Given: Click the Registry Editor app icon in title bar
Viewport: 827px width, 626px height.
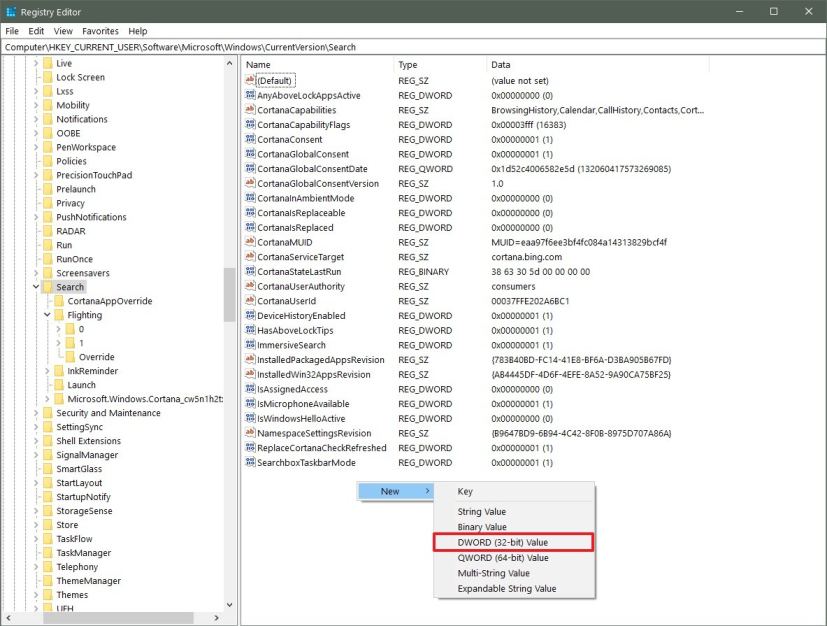Looking at the screenshot, I should click(x=11, y=12).
